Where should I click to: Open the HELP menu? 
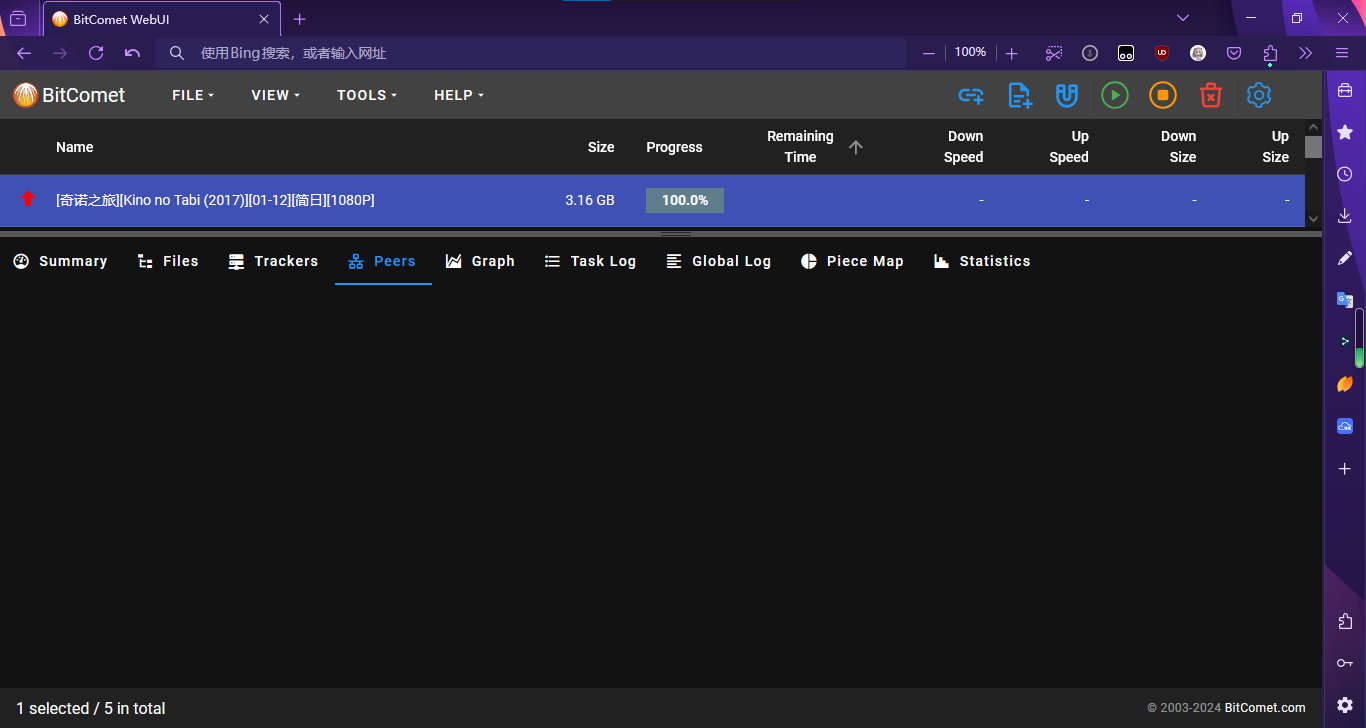(458, 95)
